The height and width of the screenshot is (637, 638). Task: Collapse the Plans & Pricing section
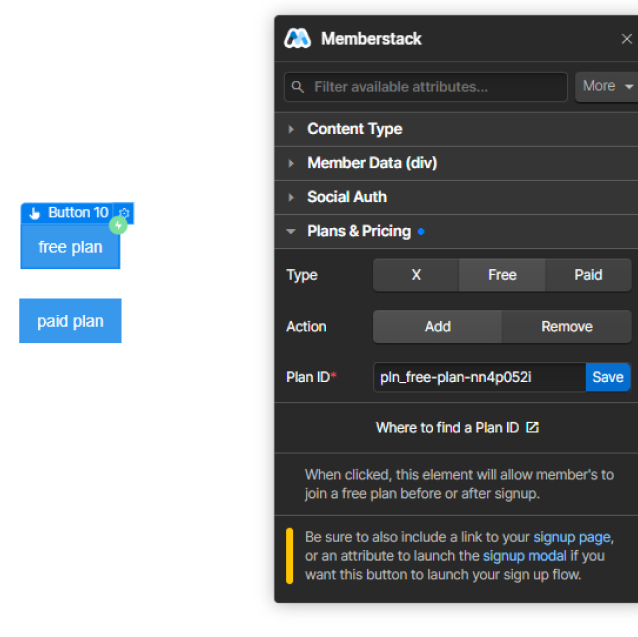(x=456, y=231)
